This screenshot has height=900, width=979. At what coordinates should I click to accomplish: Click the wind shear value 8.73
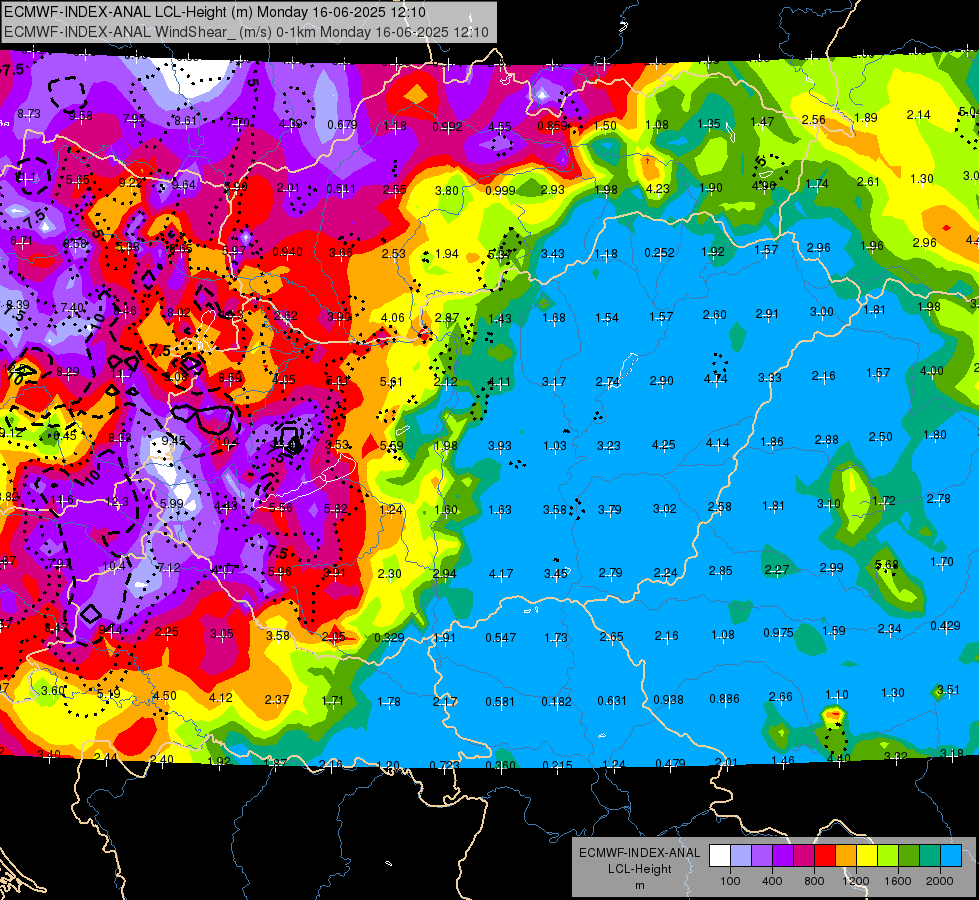[29, 114]
